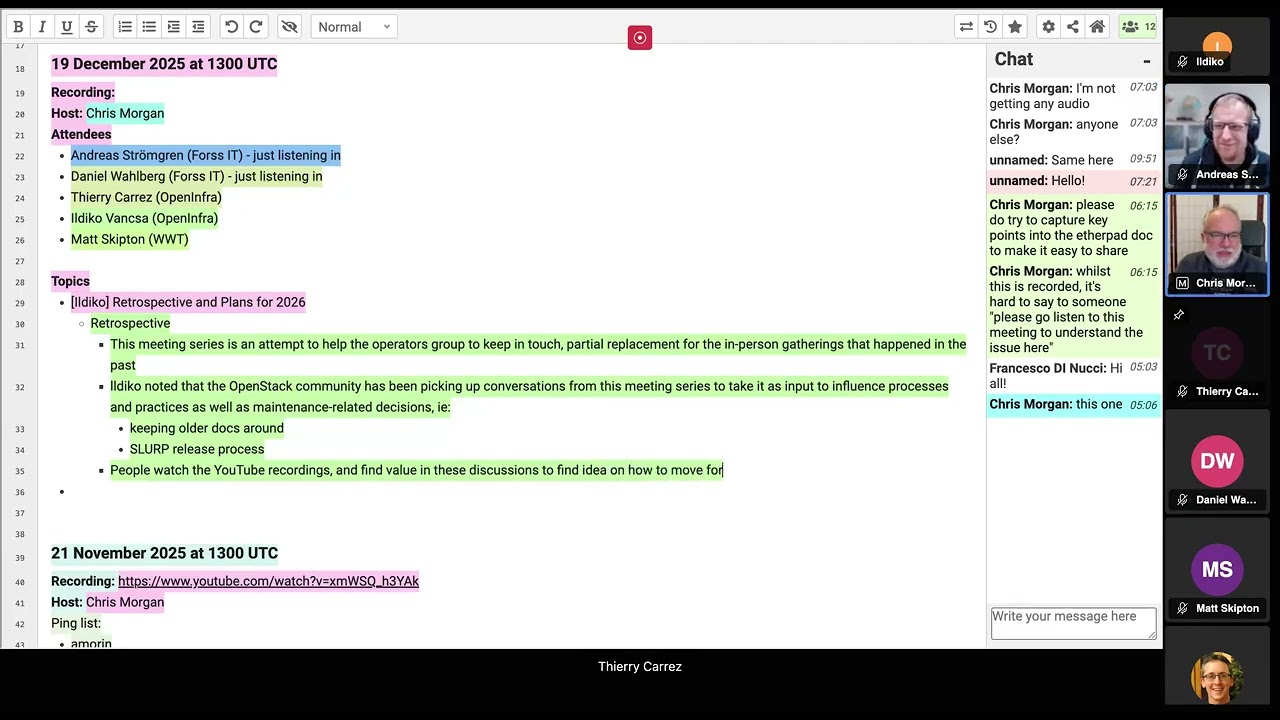Click the 'Ping list:' line

pos(76,623)
